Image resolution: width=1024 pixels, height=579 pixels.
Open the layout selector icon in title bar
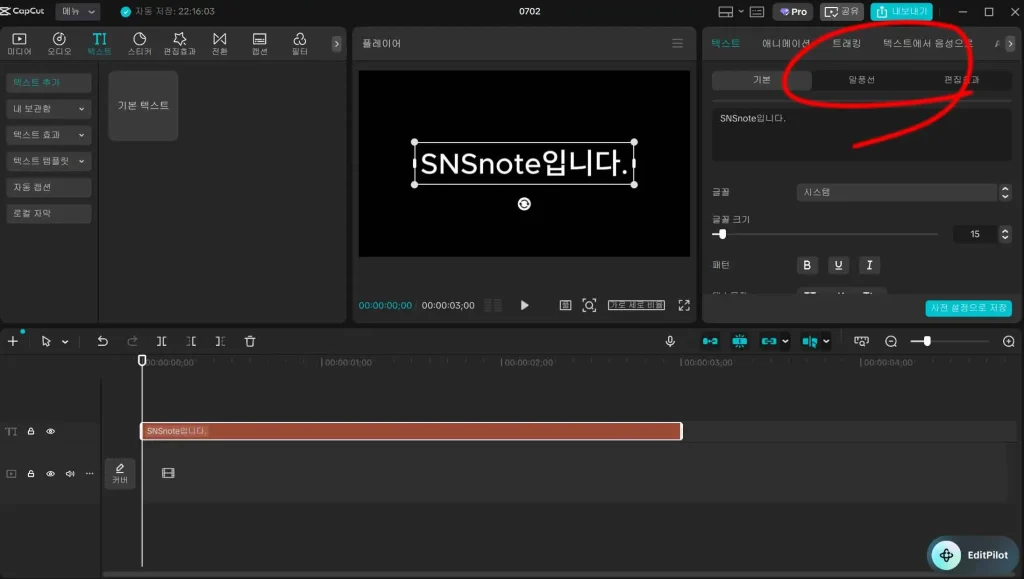coord(726,12)
